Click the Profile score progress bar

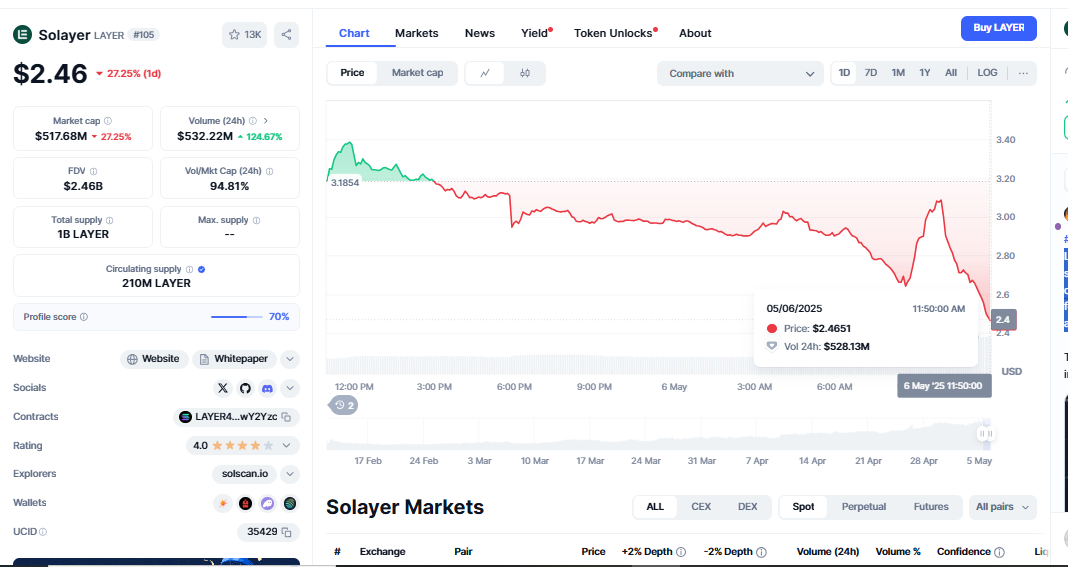[236, 317]
